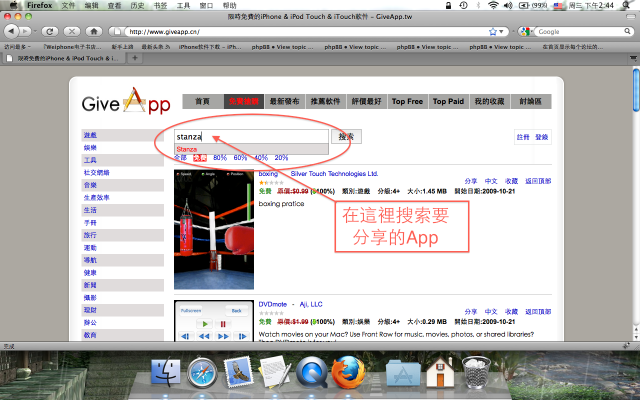Click the Google search input box

[x=580, y=31]
